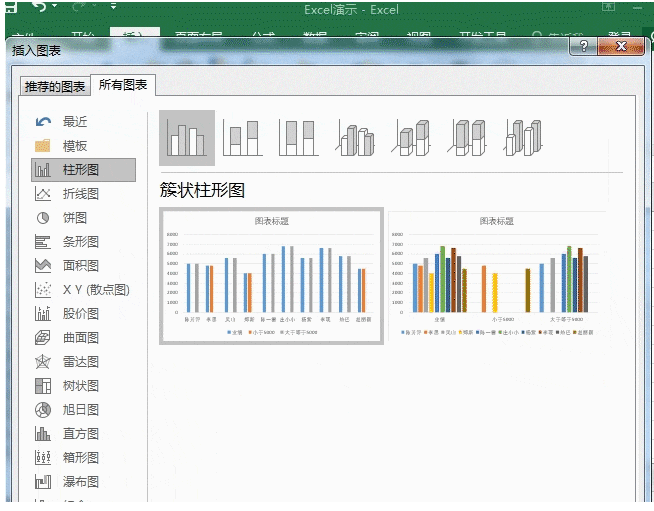Choose 饼图 from the chart categories
Image resolution: width=654 pixels, height=511 pixels.
tap(75, 218)
